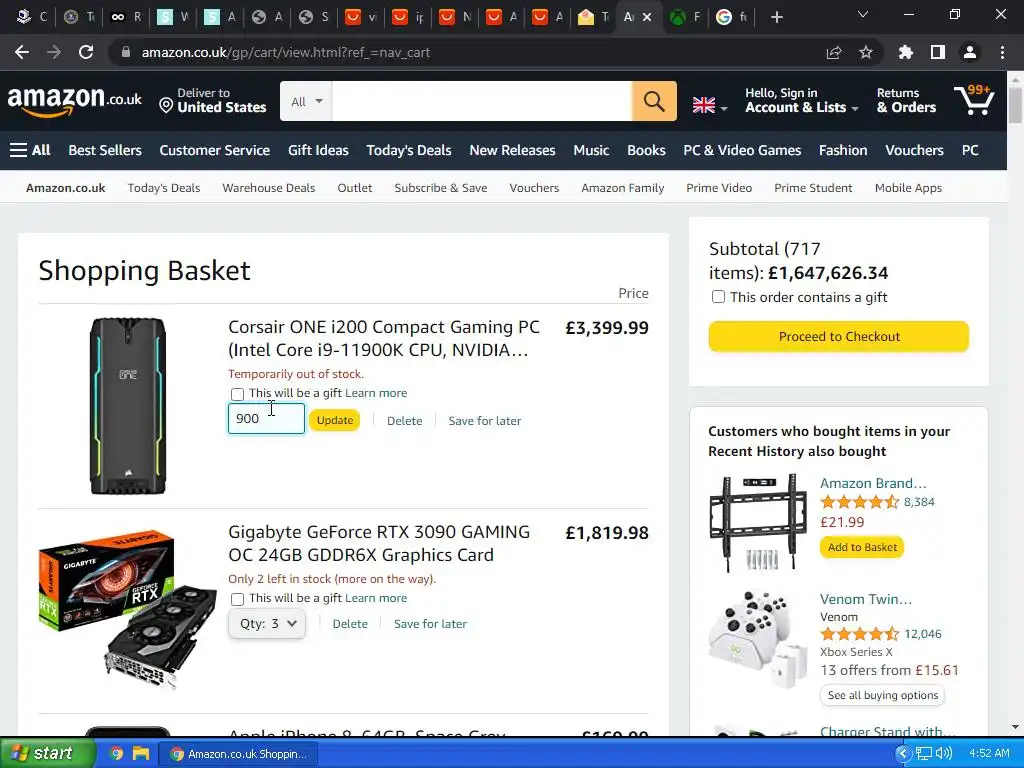Click the network tray icon
1024x768 pixels.
pos(923,754)
